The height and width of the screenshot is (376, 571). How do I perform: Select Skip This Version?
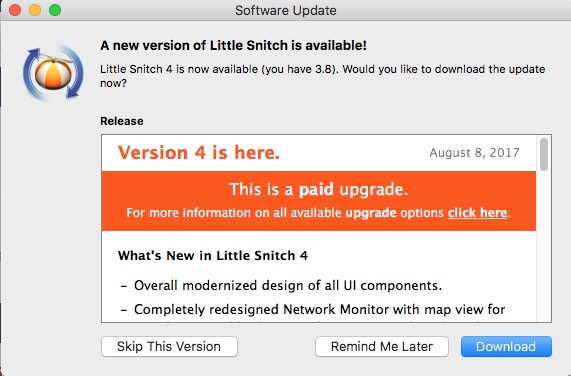pyautogui.click(x=169, y=346)
